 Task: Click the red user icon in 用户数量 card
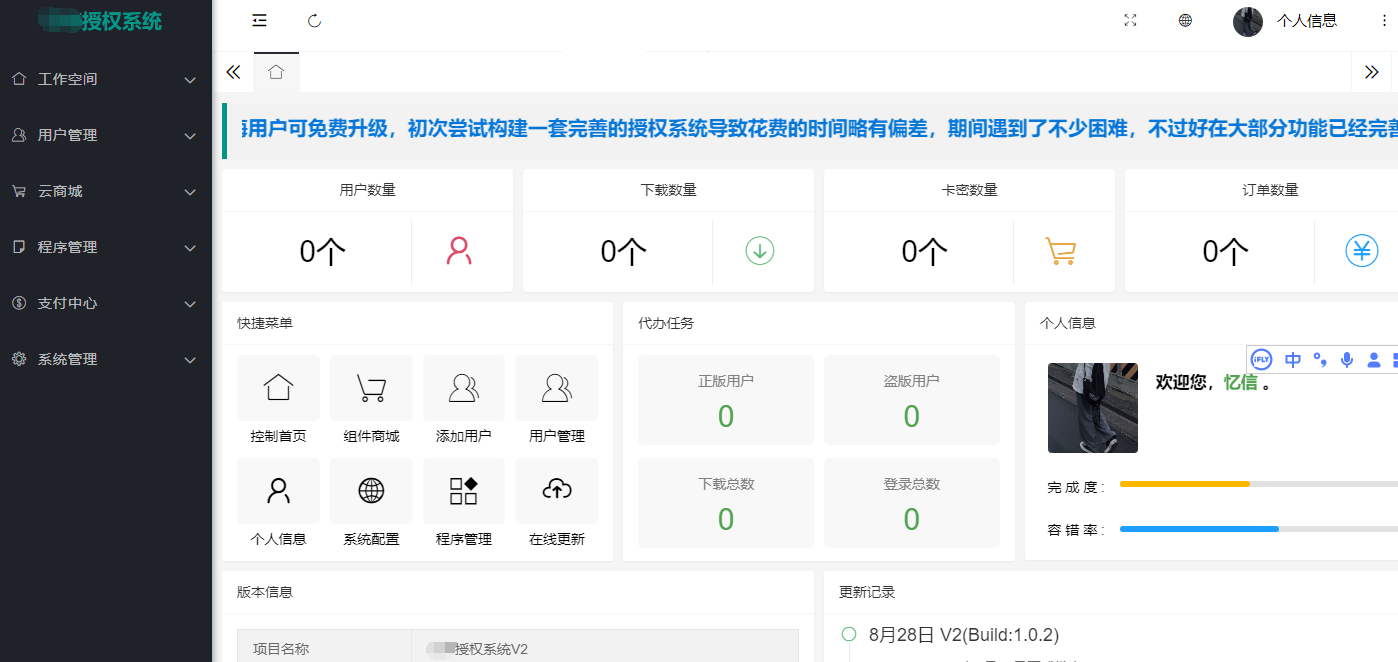(459, 251)
